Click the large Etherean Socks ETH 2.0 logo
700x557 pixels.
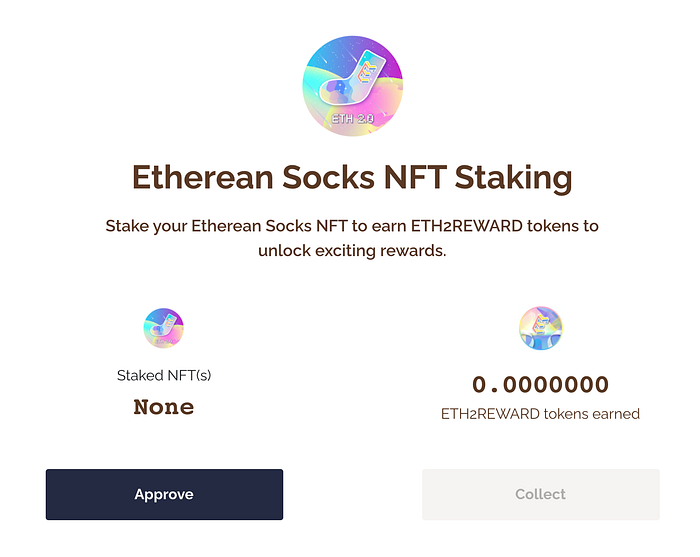tap(353, 86)
